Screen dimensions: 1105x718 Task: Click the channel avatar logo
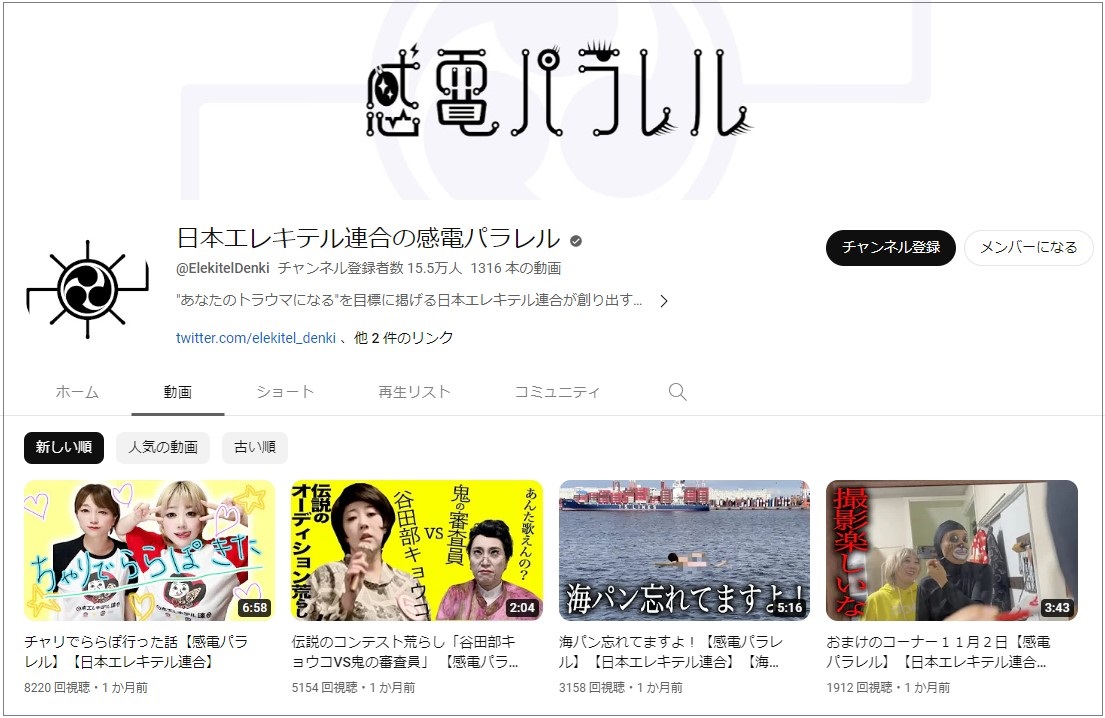coord(87,289)
